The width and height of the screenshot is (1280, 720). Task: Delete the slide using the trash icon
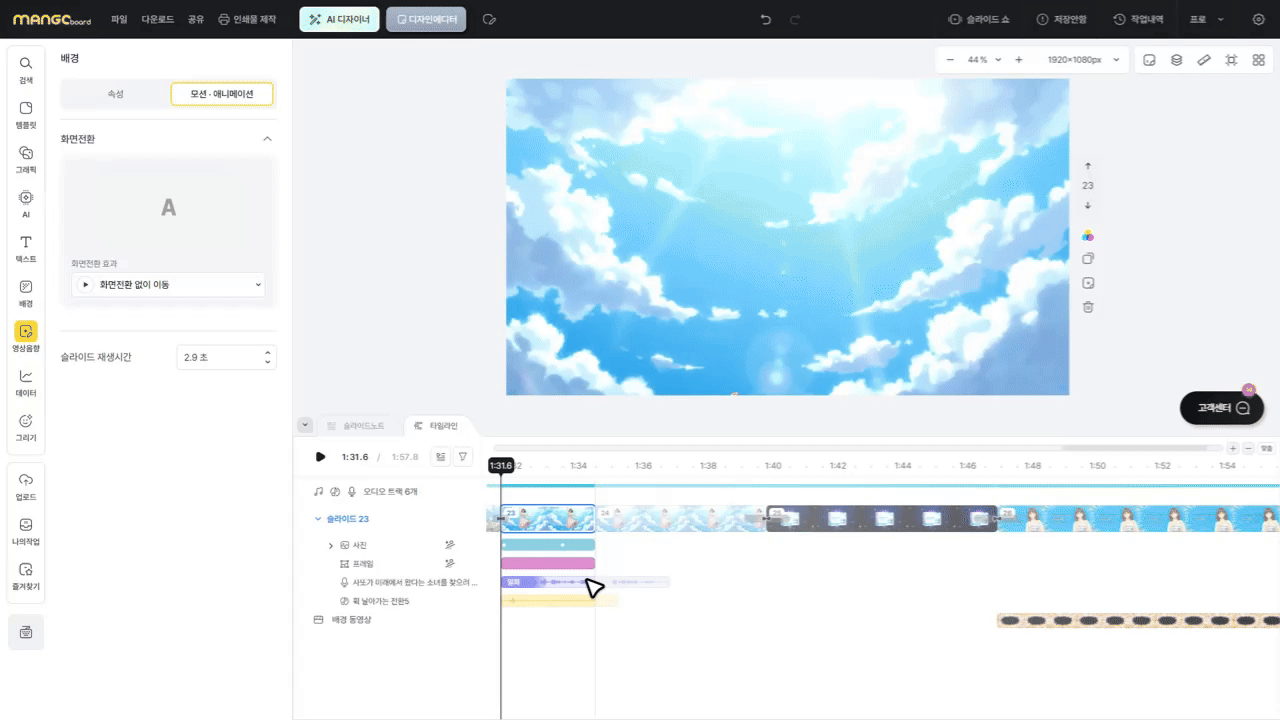[x=1088, y=307]
